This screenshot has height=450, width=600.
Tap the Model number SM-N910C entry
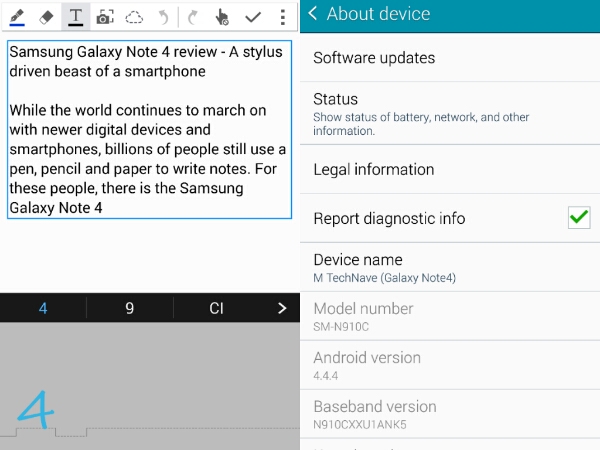[x=450, y=316]
